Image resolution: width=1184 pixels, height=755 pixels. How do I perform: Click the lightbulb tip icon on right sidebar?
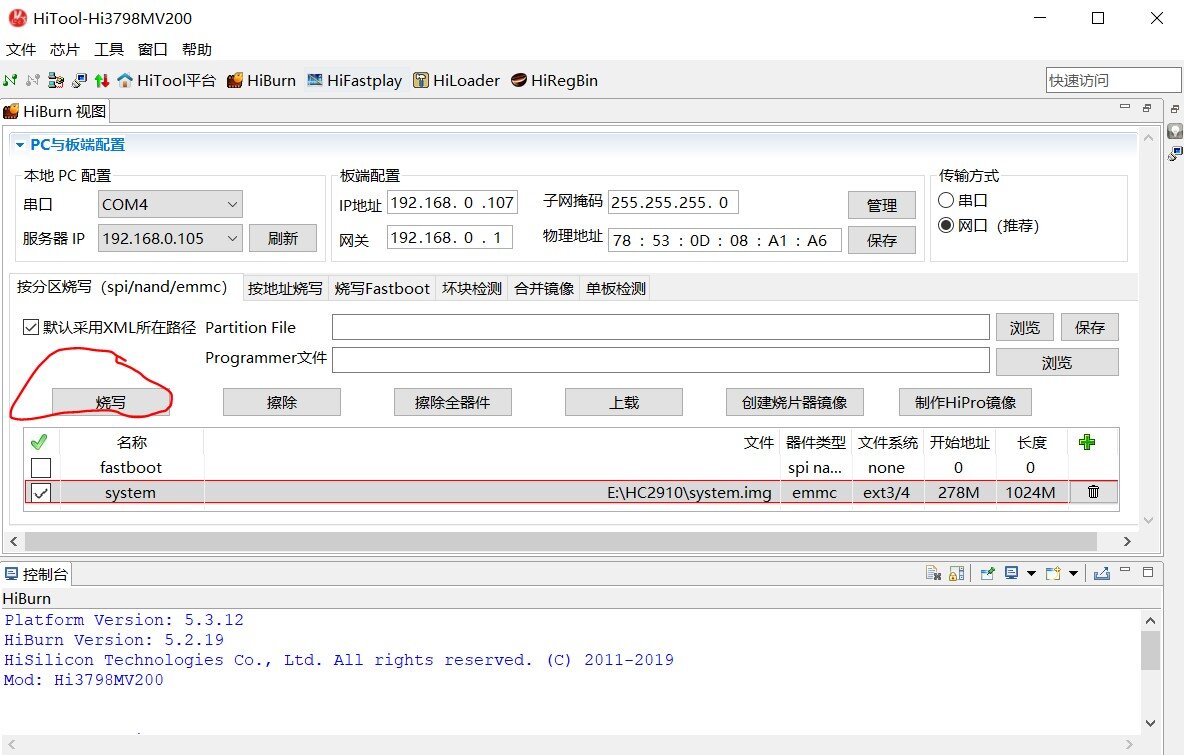[1174, 131]
